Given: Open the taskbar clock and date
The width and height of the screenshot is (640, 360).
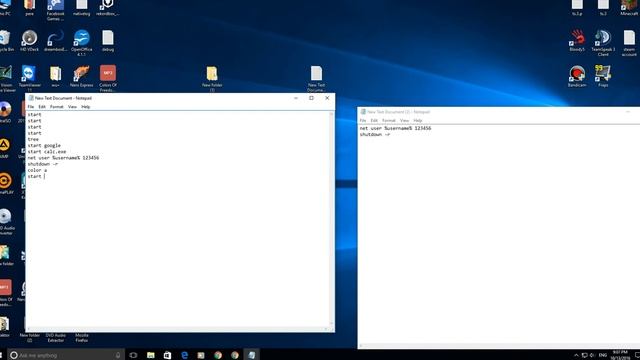Looking at the screenshot, I should (620, 355).
